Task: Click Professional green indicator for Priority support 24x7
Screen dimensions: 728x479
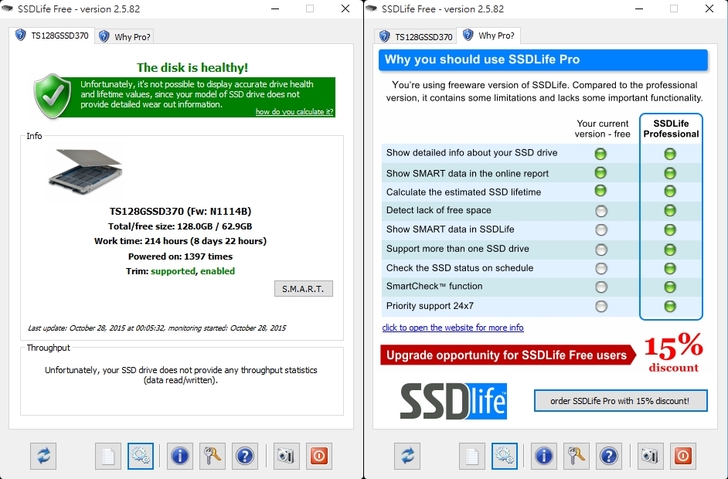Action: pos(670,306)
